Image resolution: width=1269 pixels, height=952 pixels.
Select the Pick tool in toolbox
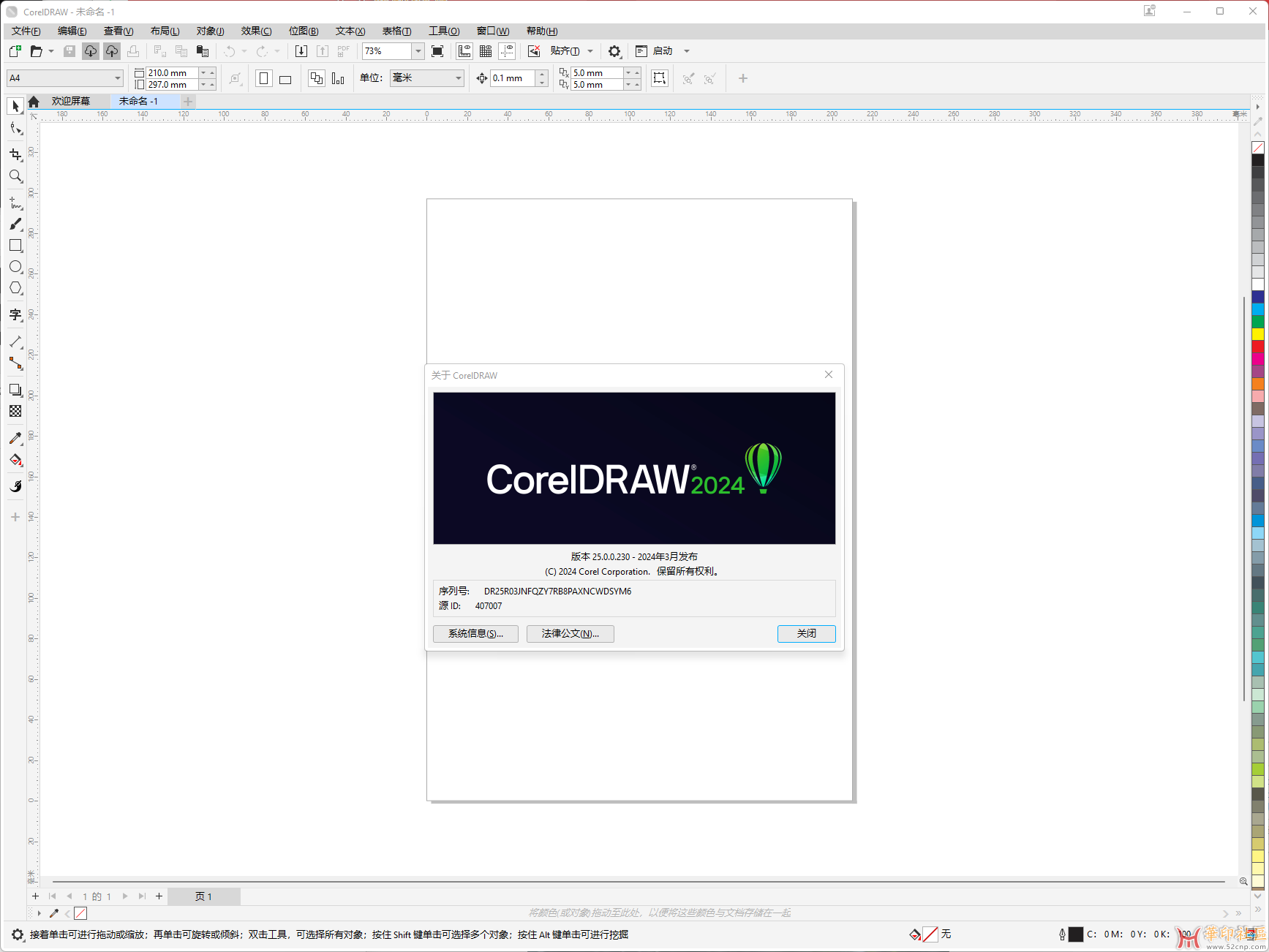pos(15,106)
